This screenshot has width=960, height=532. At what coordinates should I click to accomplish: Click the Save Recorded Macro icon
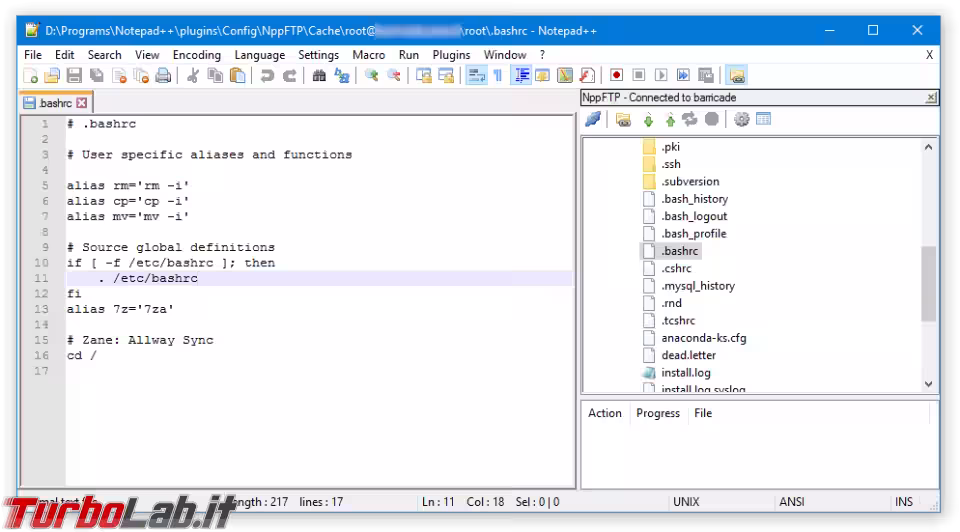[x=706, y=75]
